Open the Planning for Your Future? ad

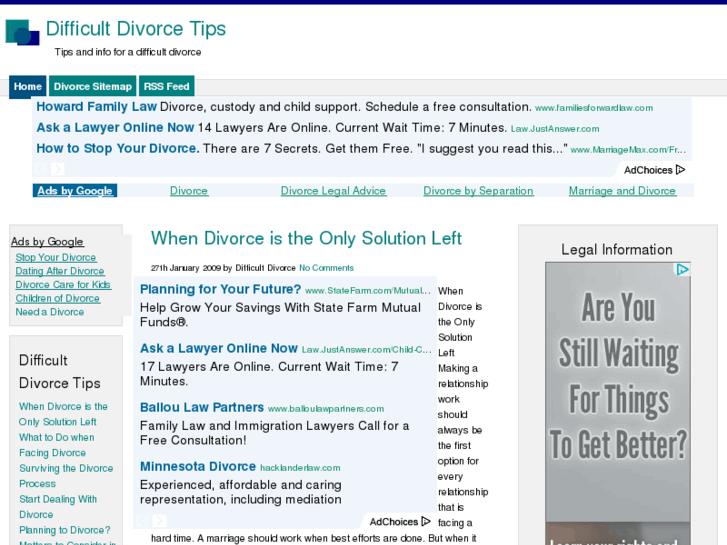click(x=221, y=289)
